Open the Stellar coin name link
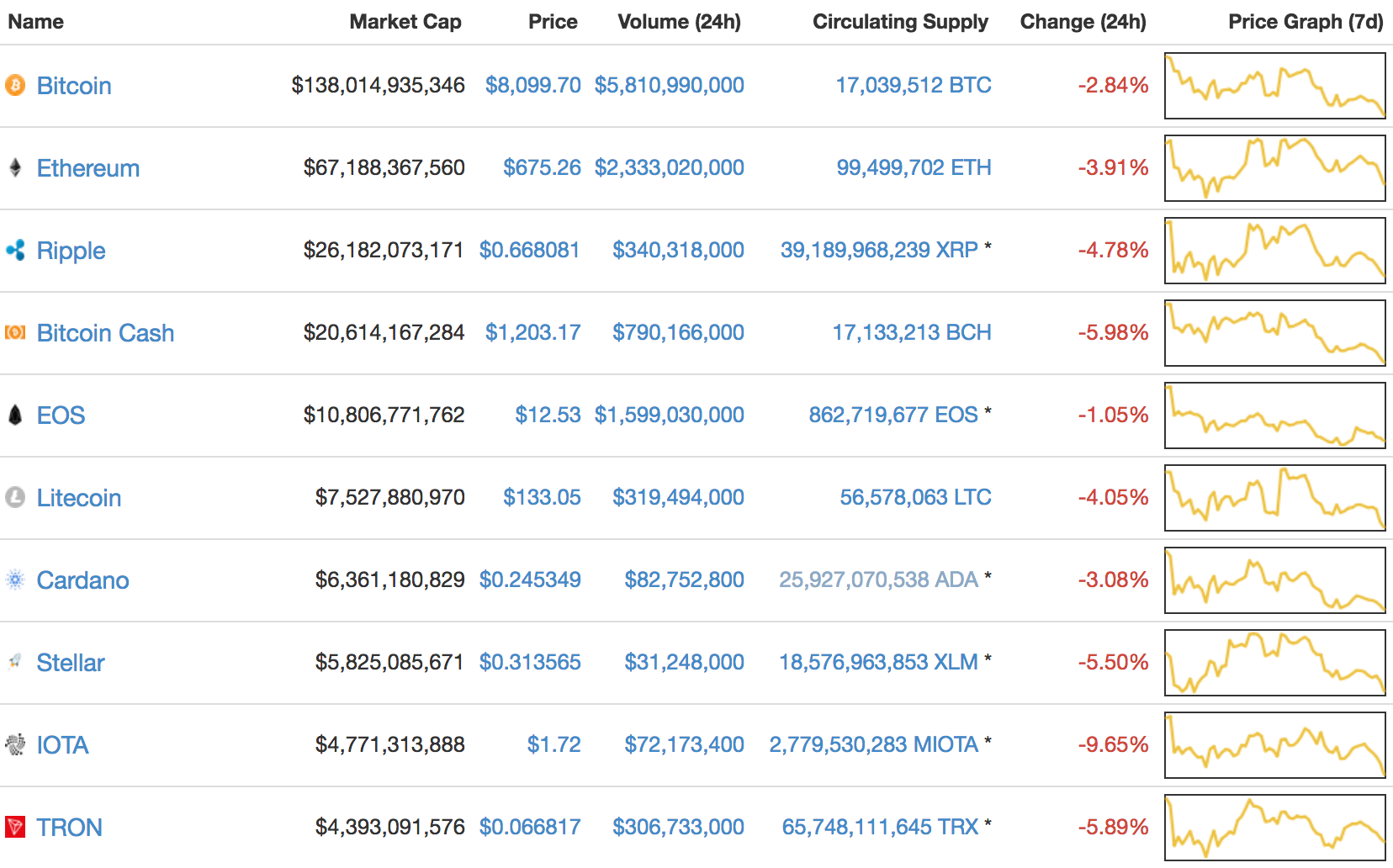 point(71,663)
